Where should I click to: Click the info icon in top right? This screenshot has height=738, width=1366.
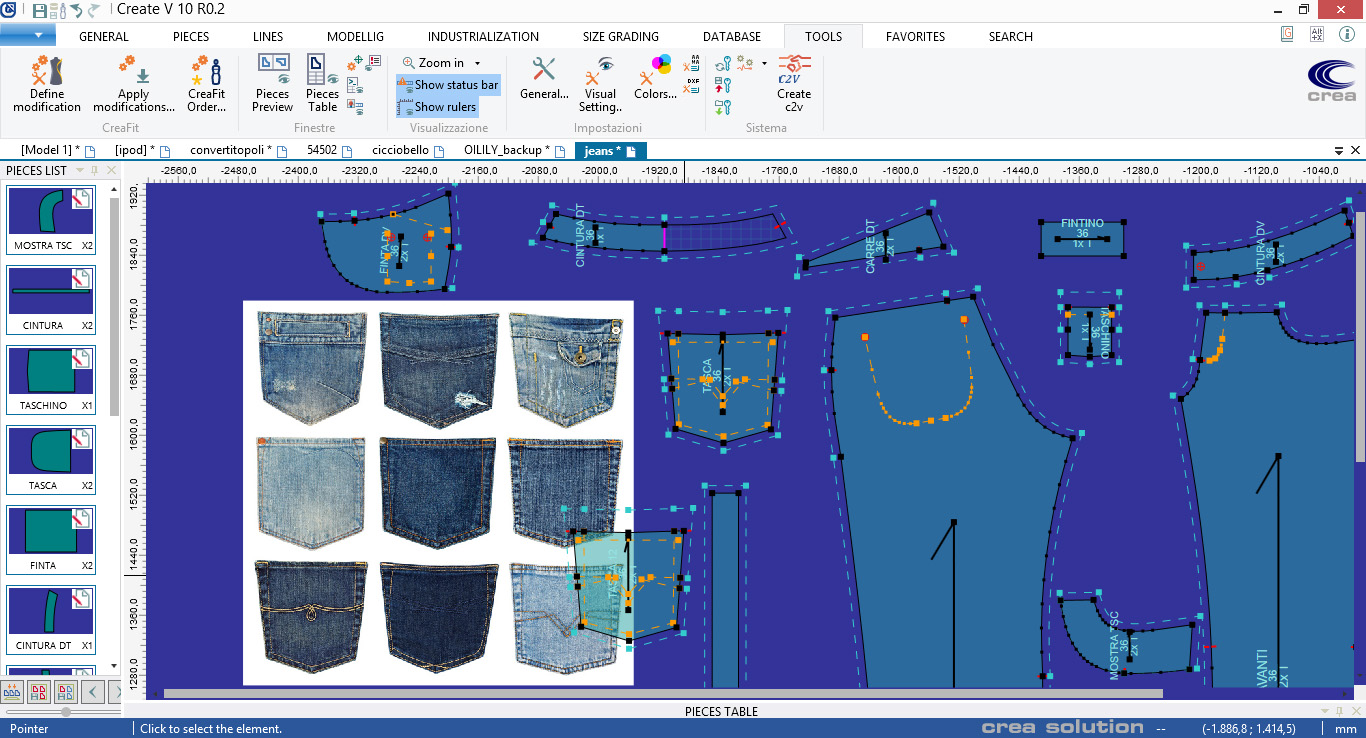[1346, 34]
